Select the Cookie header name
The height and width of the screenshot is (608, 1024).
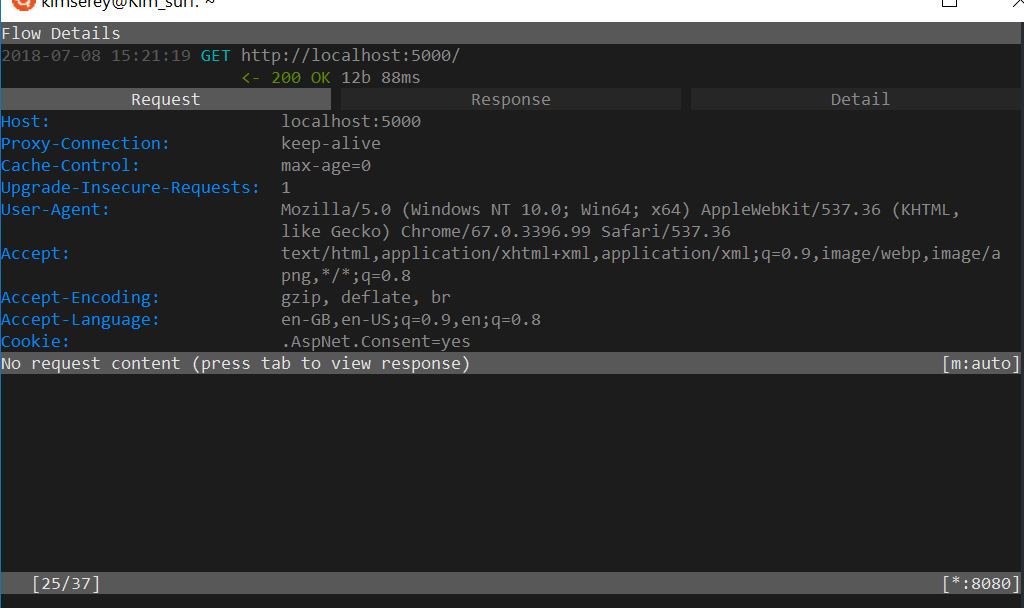35,342
